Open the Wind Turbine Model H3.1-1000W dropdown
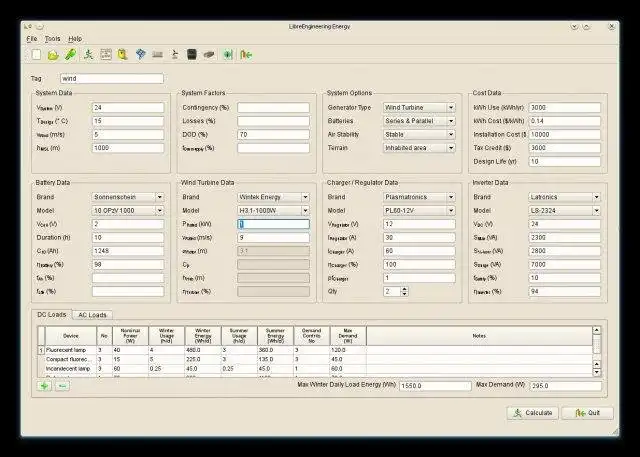The image size is (640, 457). click(273, 211)
